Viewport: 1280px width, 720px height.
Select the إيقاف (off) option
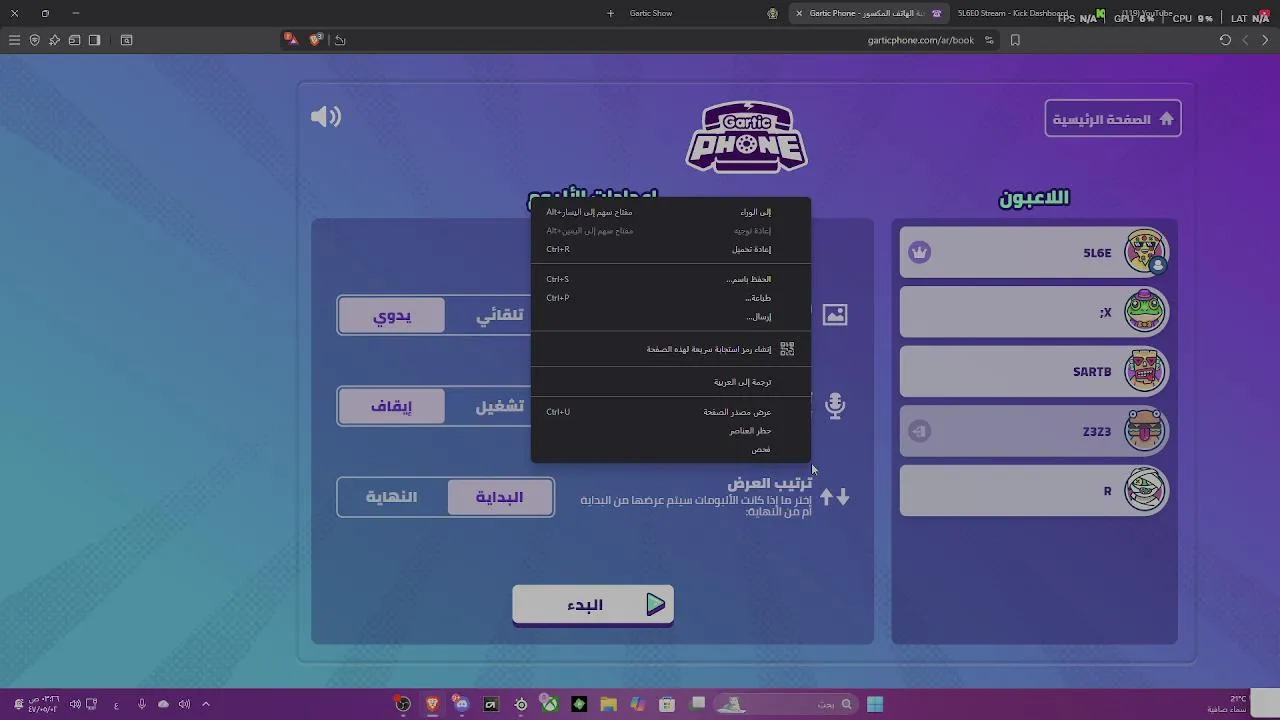[392, 406]
